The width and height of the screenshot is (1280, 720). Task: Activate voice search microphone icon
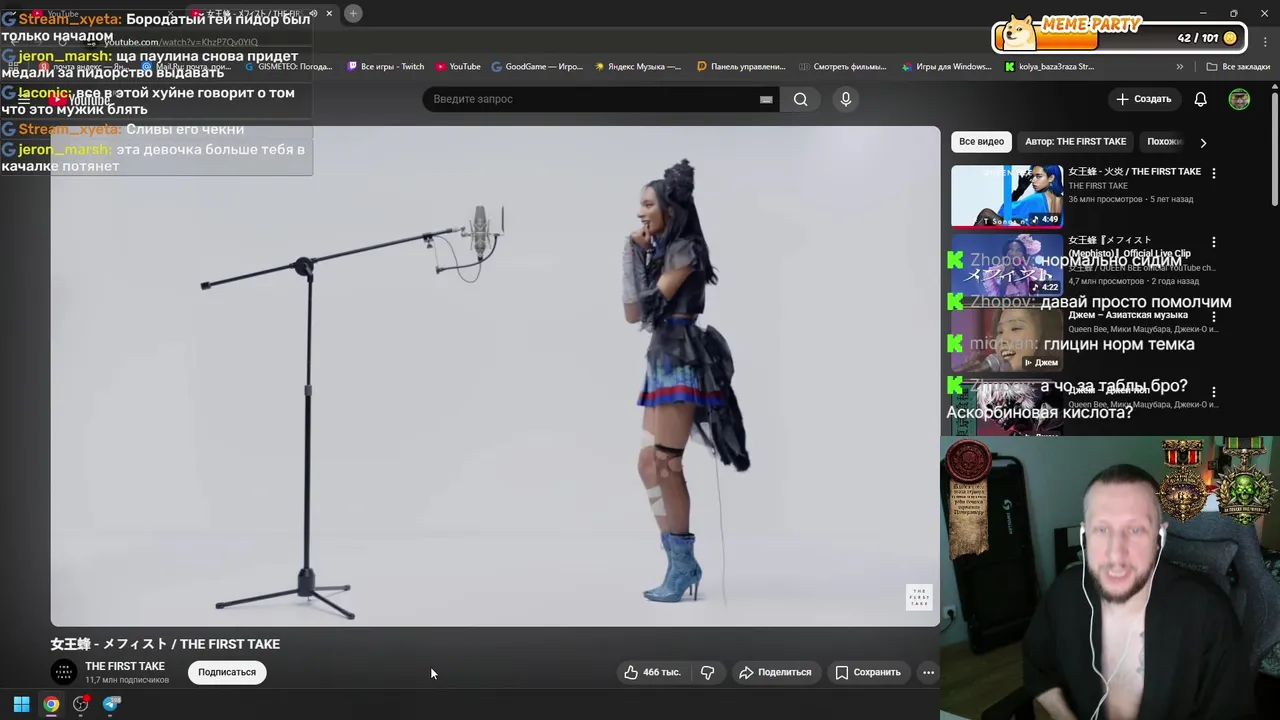point(846,99)
